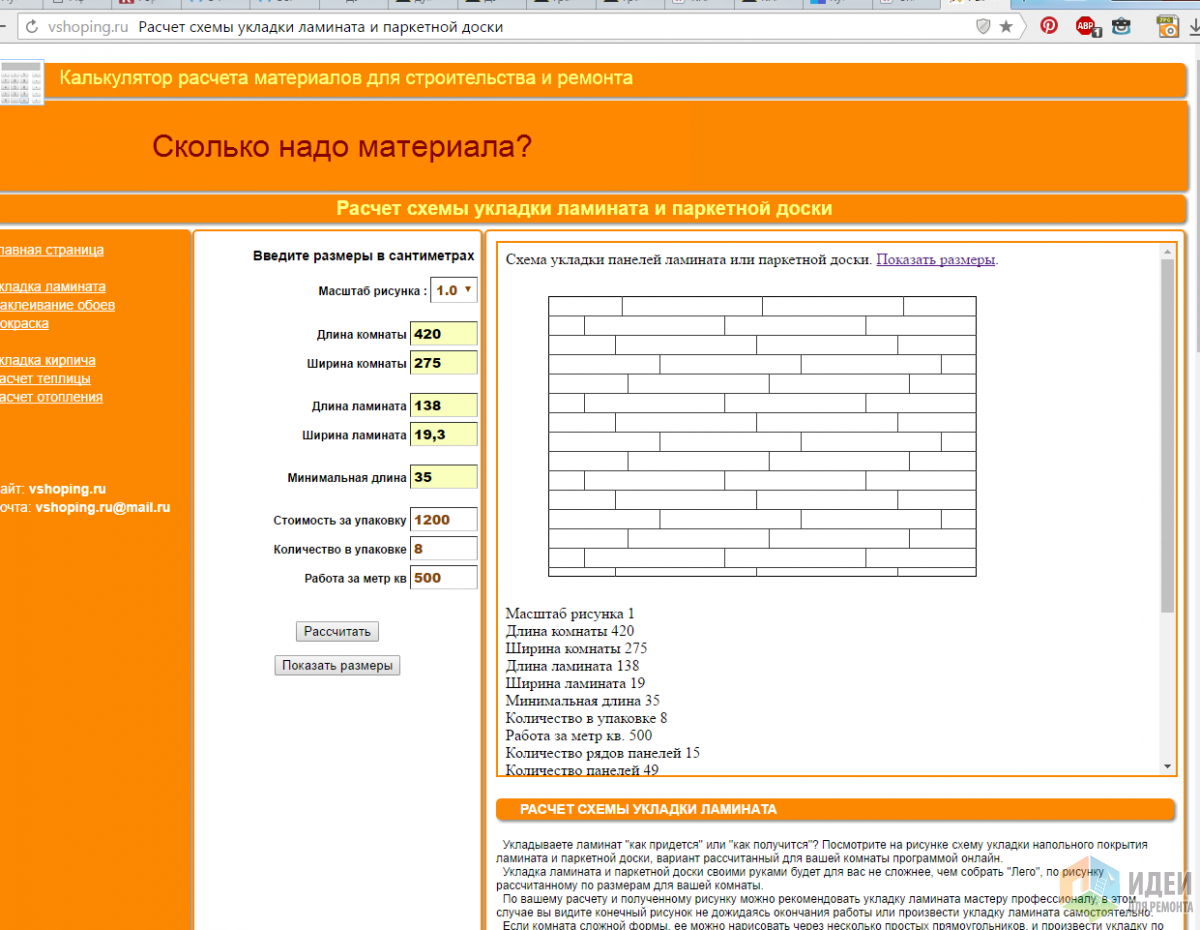Click the scheme panel scrollbar down arrow
The image size is (1200, 930).
[1167, 766]
